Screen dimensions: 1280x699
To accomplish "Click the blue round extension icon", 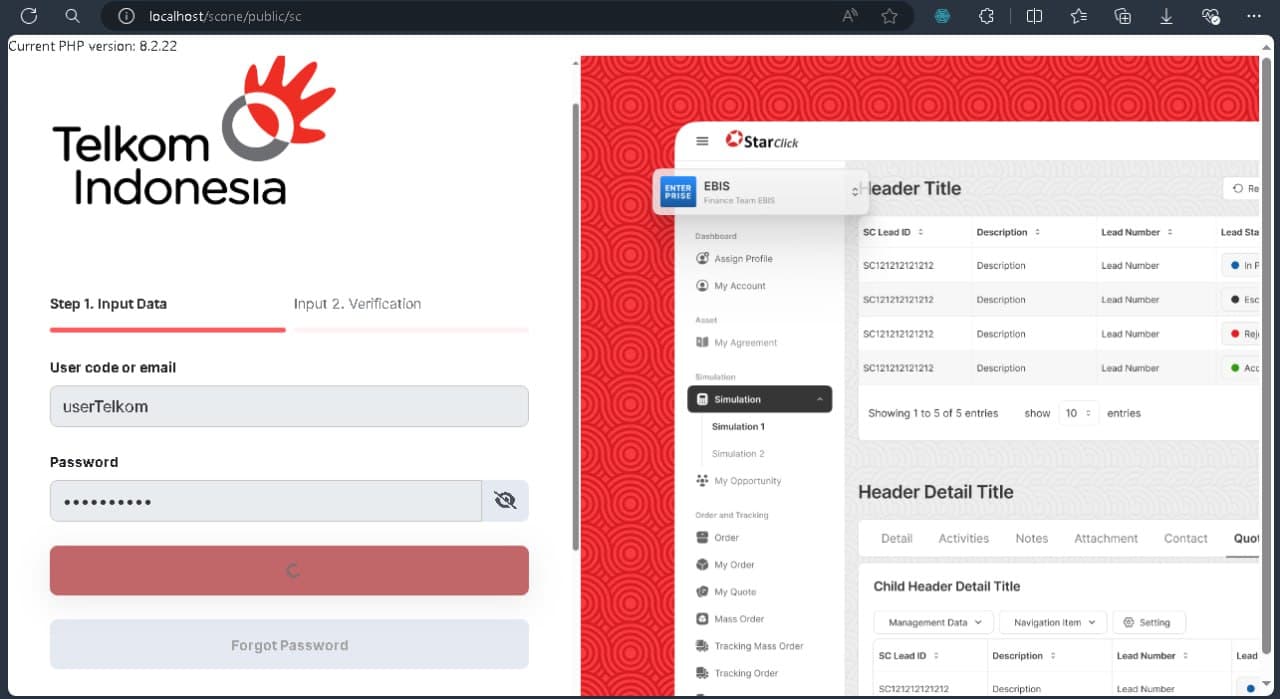I will coord(942,16).
